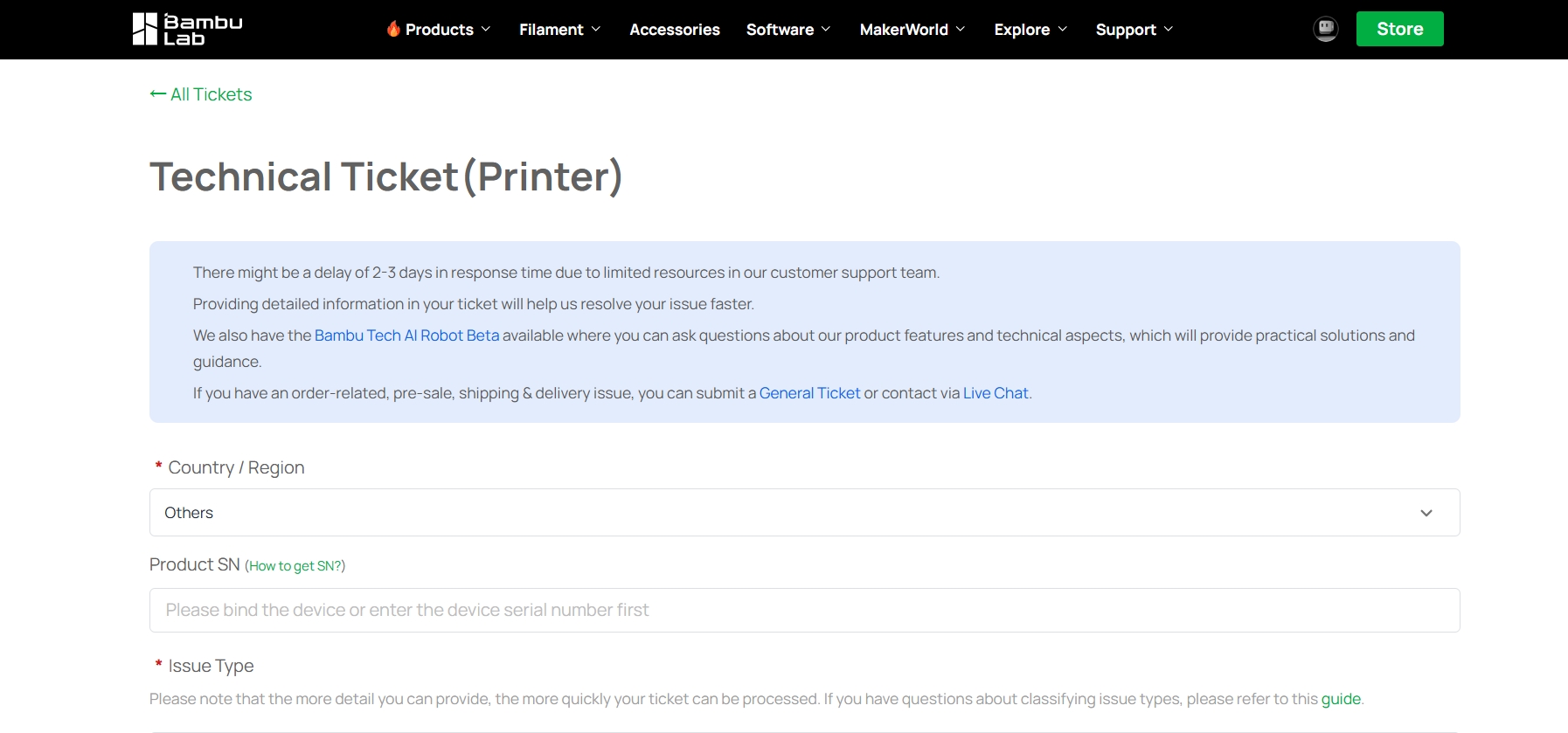
Task: Expand the Software chevron arrow
Action: click(x=825, y=29)
